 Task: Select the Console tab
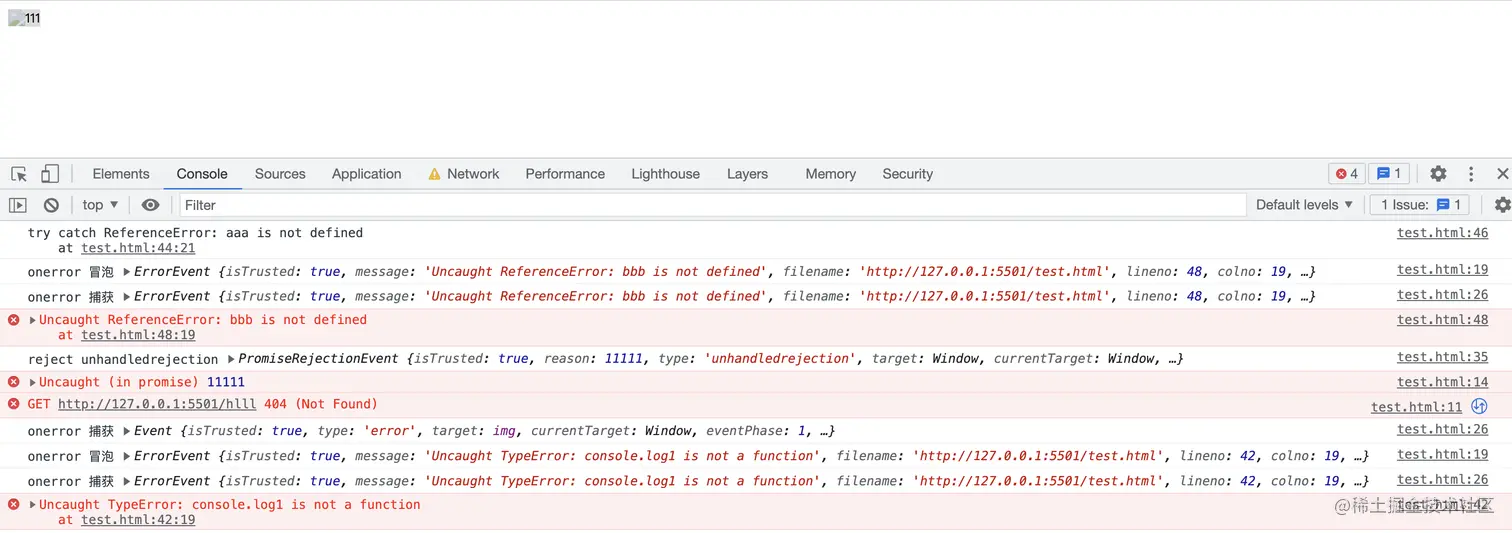(202, 174)
